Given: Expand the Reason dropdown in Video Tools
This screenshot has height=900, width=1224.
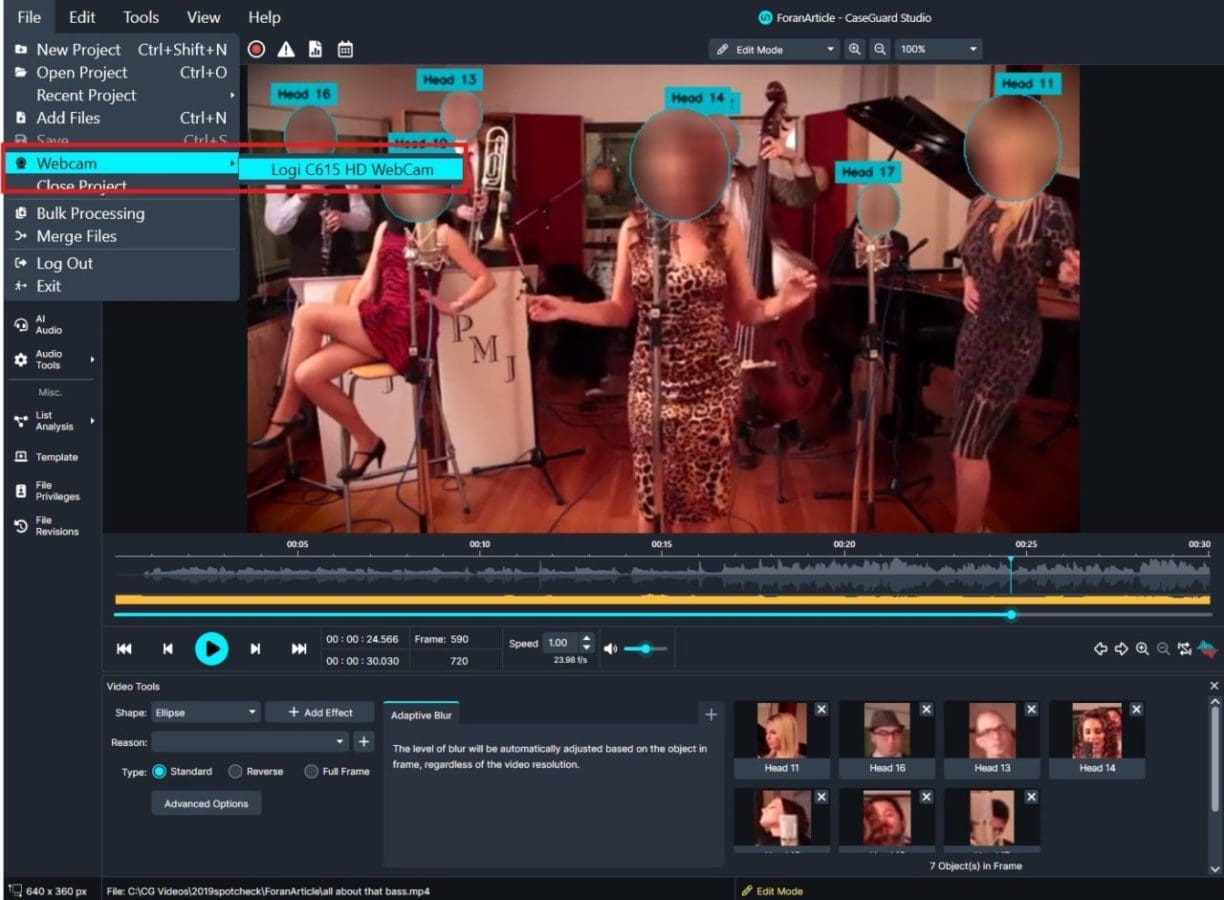Looking at the screenshot, I should (249, 741).
